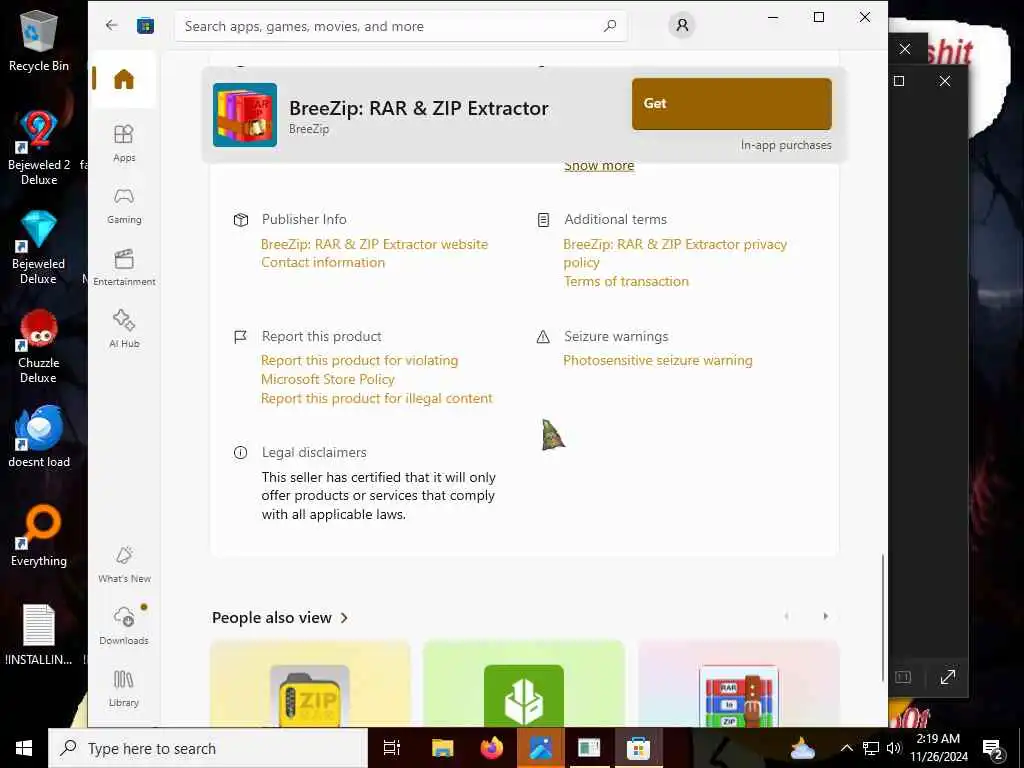Select the !INSTALLIN text file on desktop

click(39, 635)
